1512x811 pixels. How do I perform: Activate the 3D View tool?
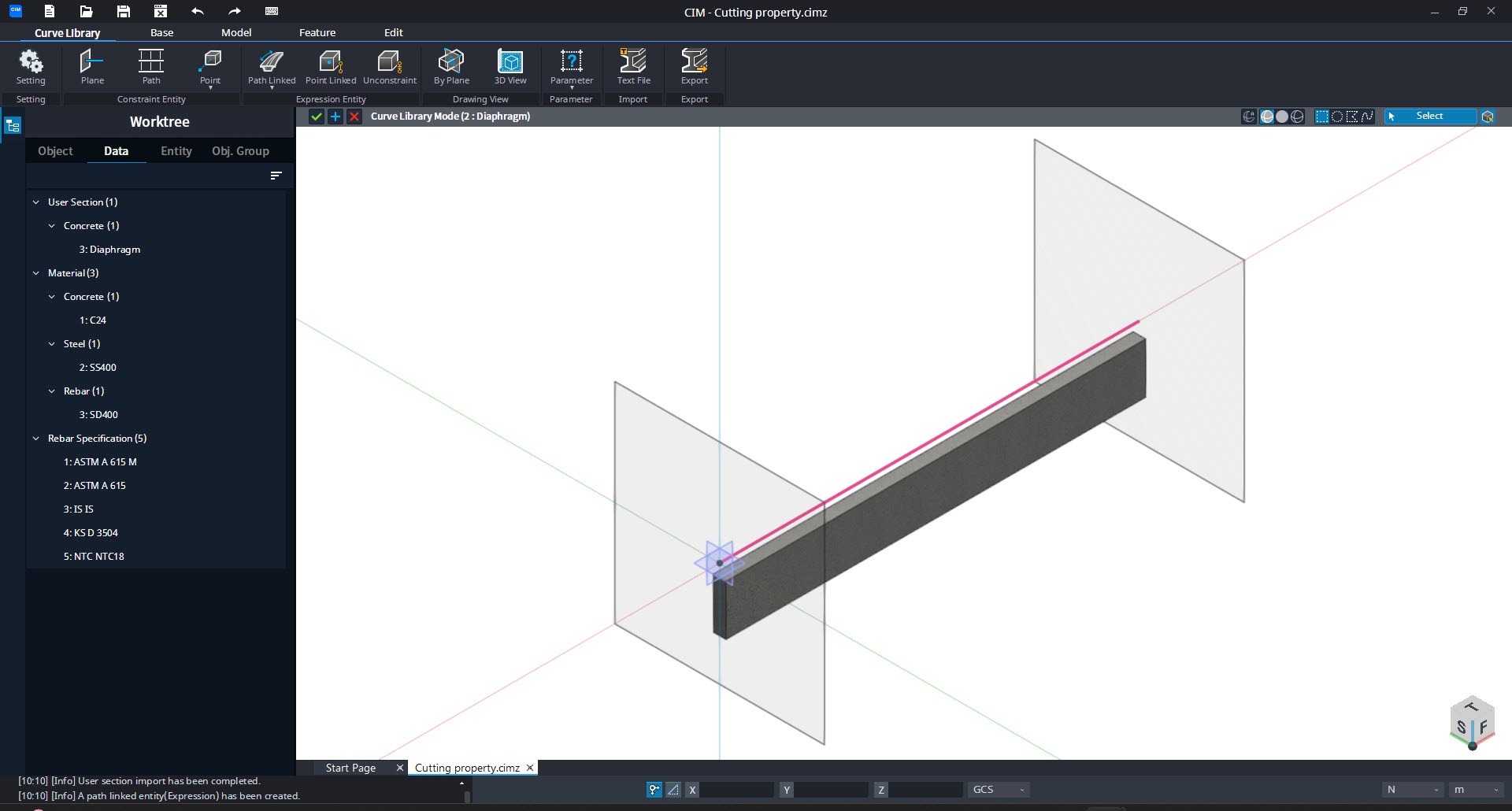click(510, 67)
